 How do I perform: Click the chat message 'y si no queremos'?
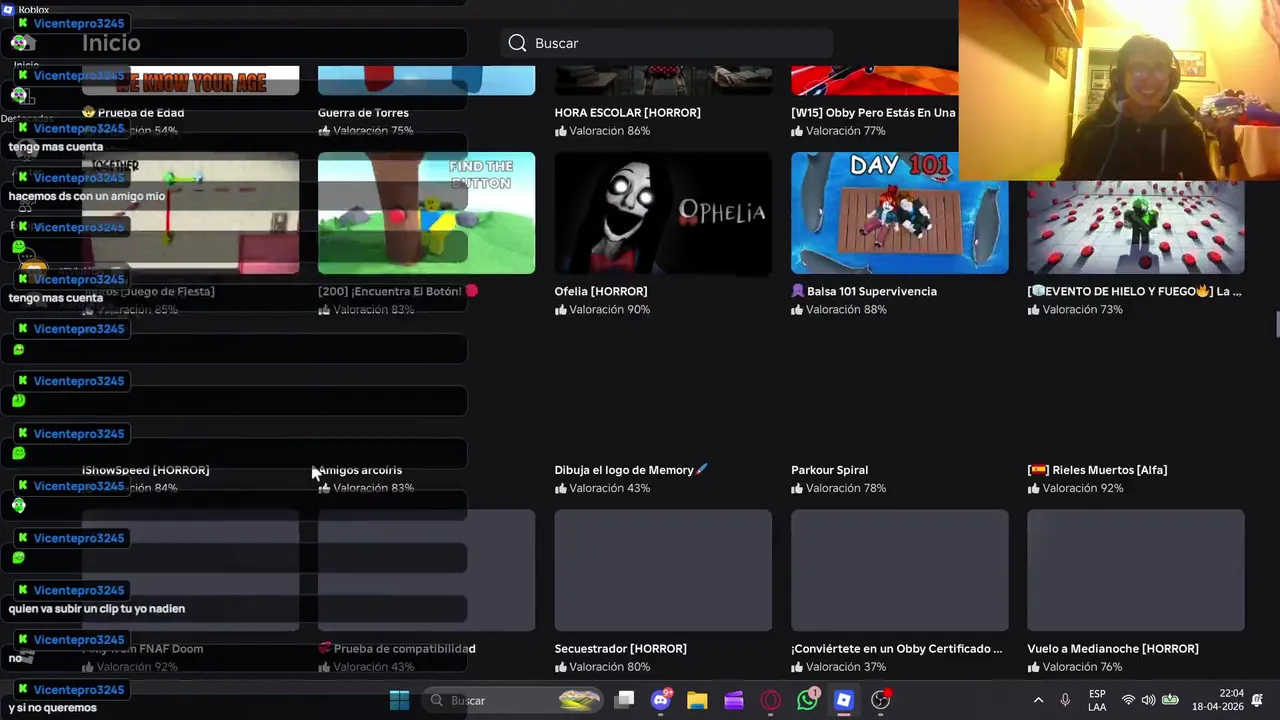pyautogui.click(x=53, y=708)
